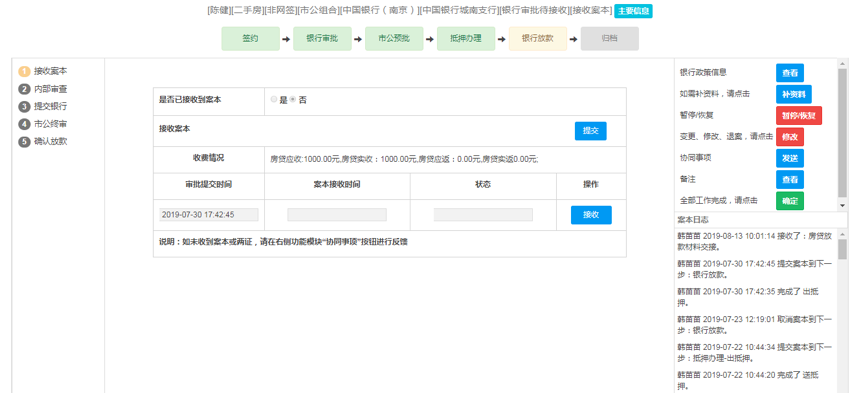
Task: Click 发送 next to 协同事项
Action: (790, 158)
